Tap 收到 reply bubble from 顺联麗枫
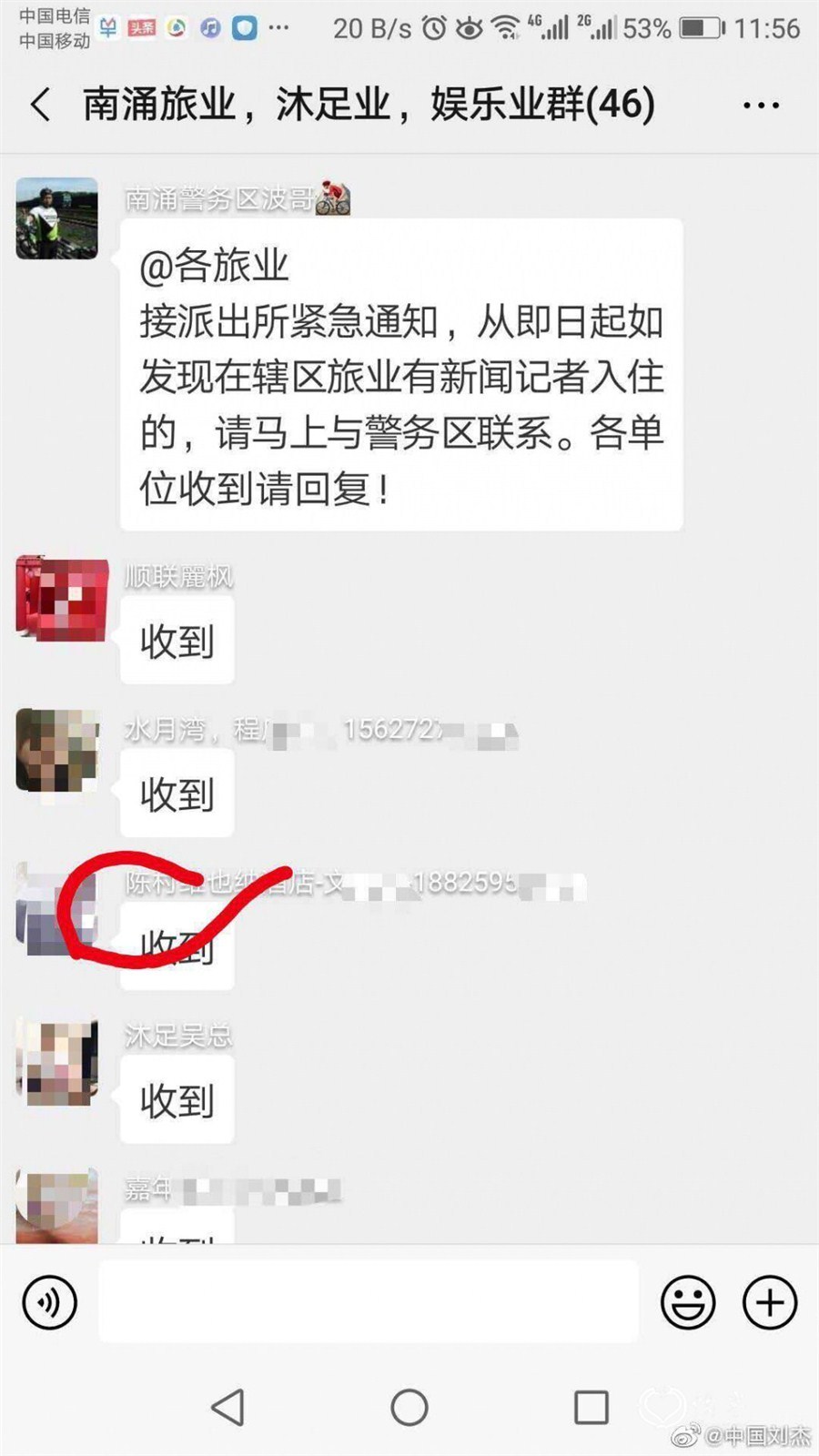 [x=177, y=641]
